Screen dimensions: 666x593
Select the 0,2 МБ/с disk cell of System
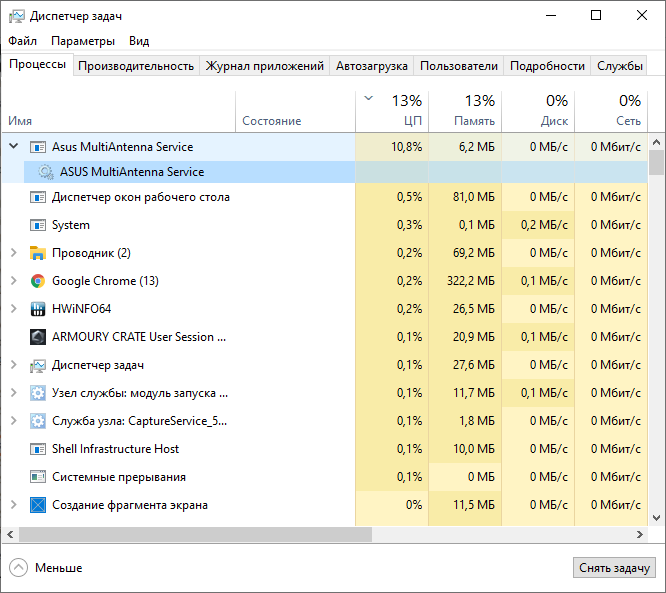(x=538, y=225)
